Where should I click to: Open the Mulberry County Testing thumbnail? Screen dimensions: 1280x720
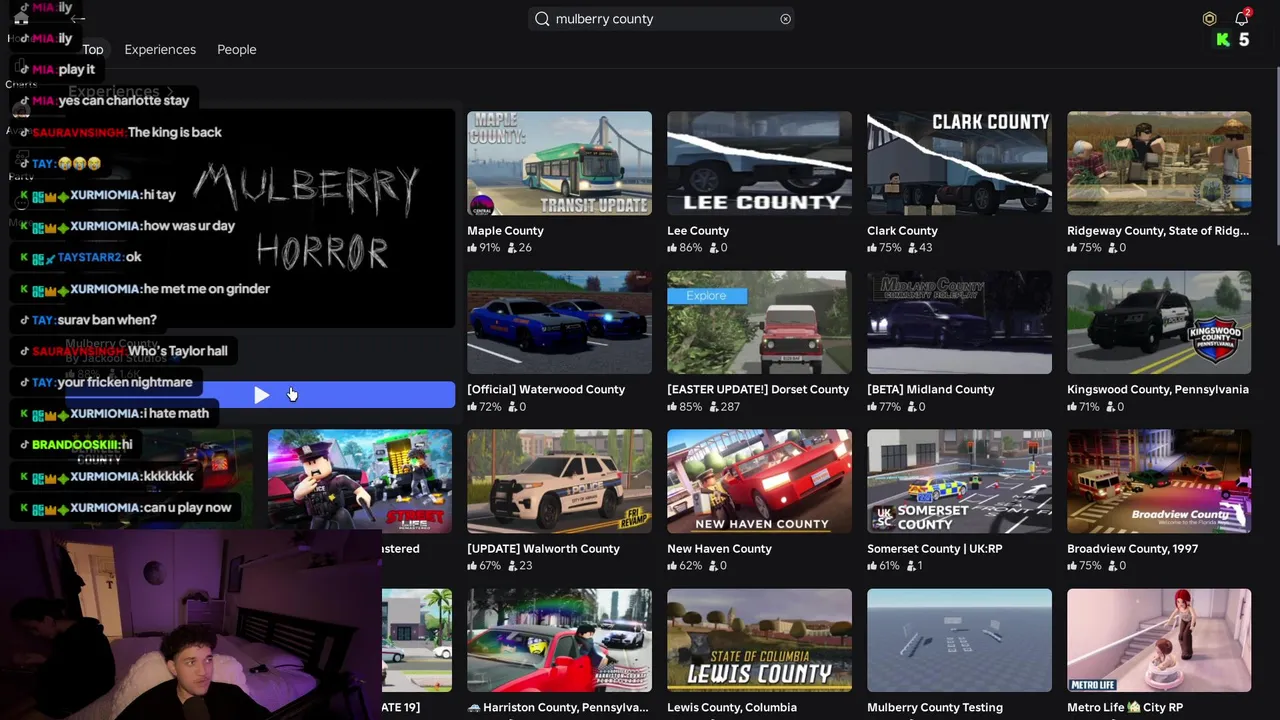959,640
